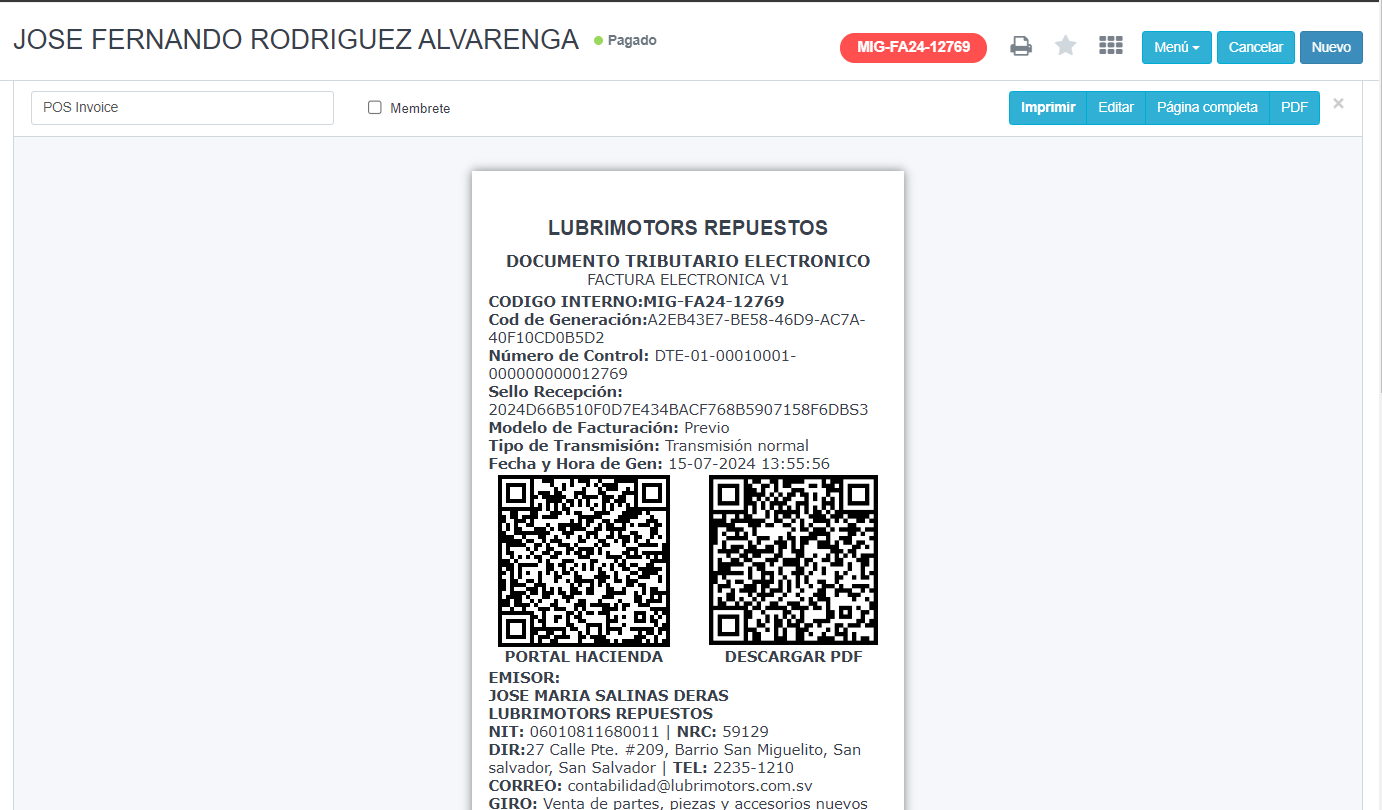Image resolution: width=1382 pixels, height=810 pixels.
Task: Click the Imprimir button
Action: [1048, 108]
